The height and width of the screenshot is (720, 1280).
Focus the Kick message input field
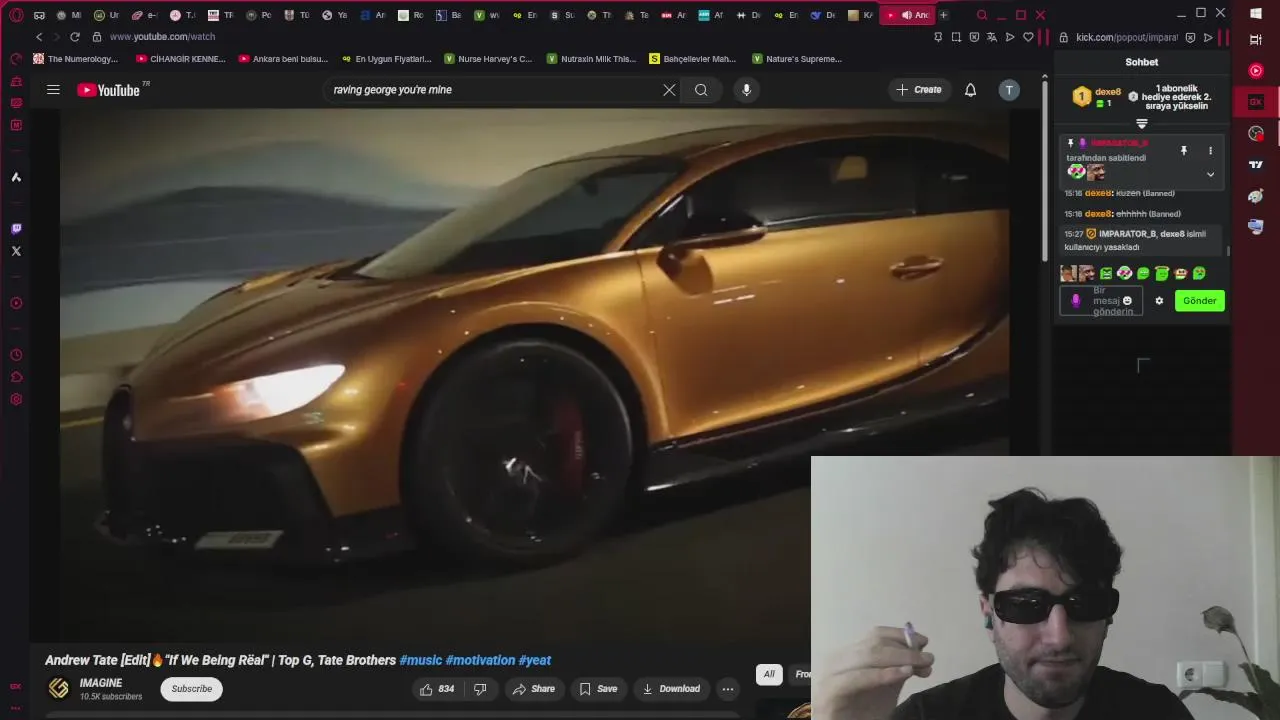(x=1101, y=301)
